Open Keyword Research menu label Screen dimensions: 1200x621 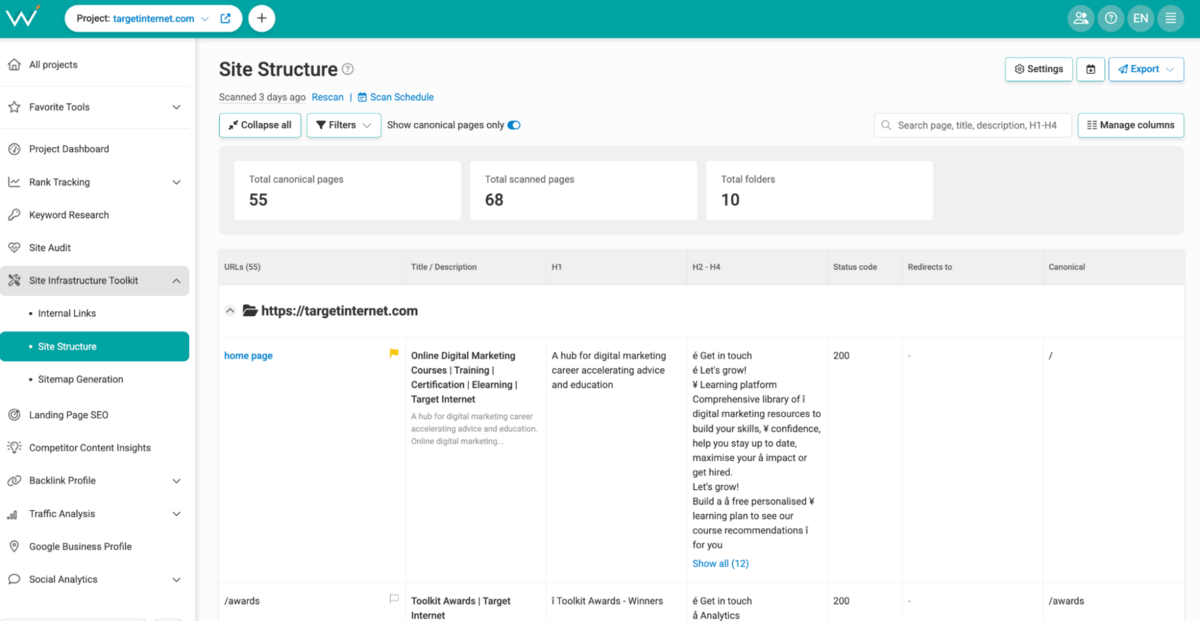tap(69, 215)
